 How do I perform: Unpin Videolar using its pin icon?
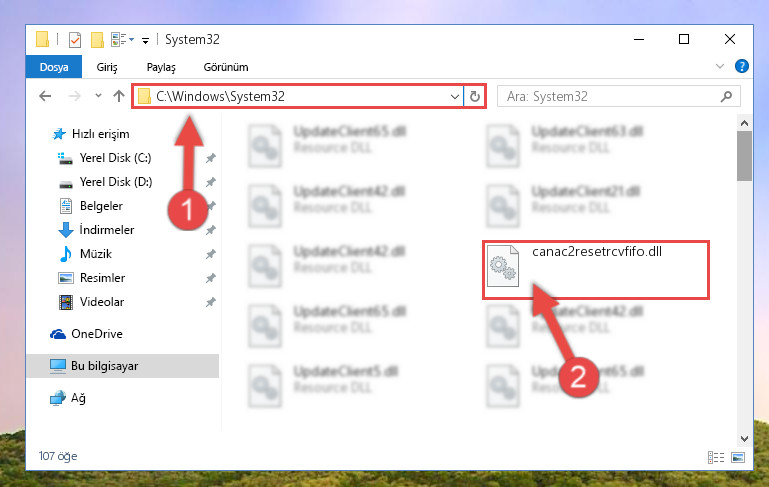[210, 302]
